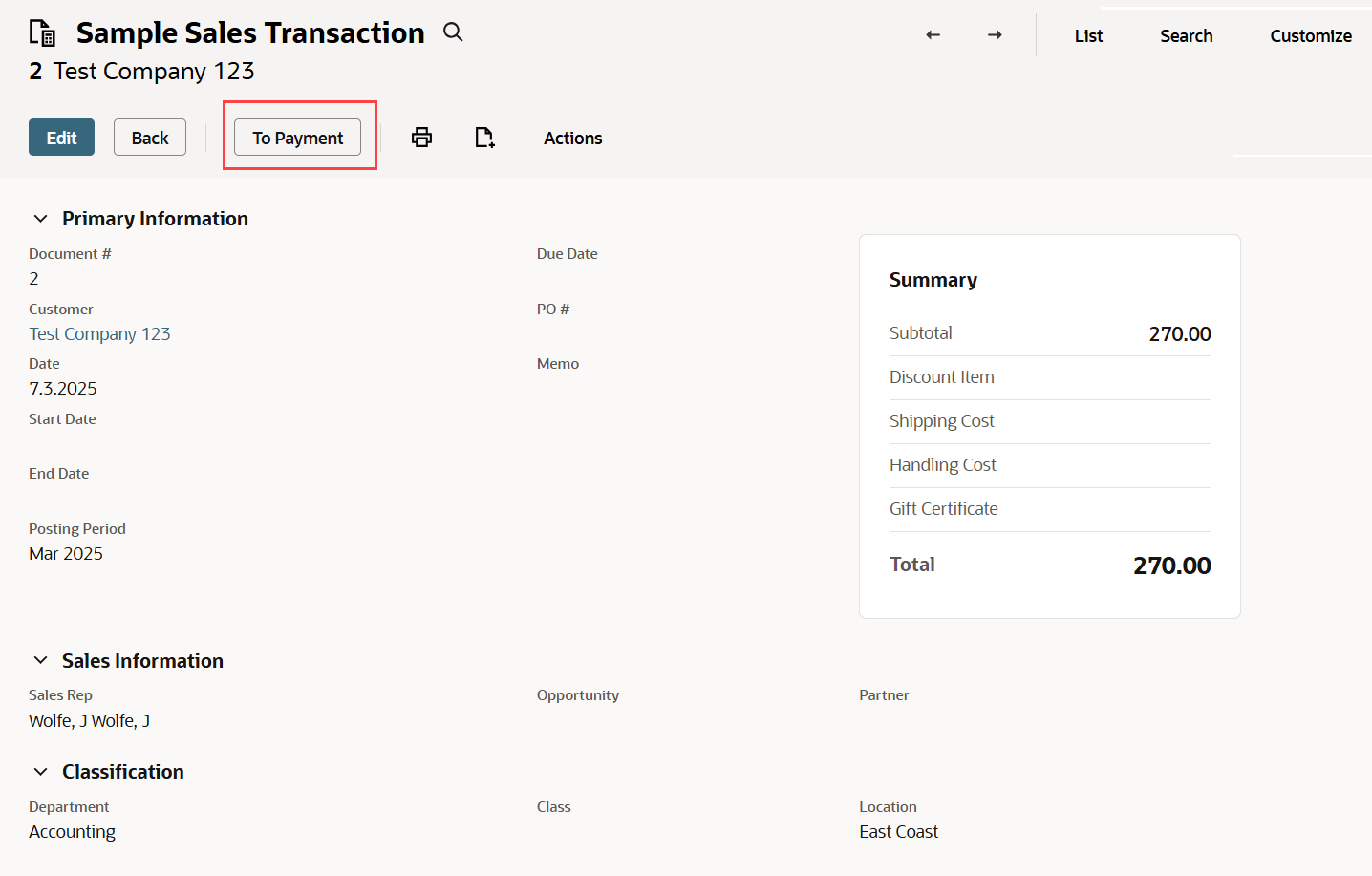Collapse the Primary Information section
This screenshot has width=1372, height=876.
pyautogui.click(x=41, y=219)
